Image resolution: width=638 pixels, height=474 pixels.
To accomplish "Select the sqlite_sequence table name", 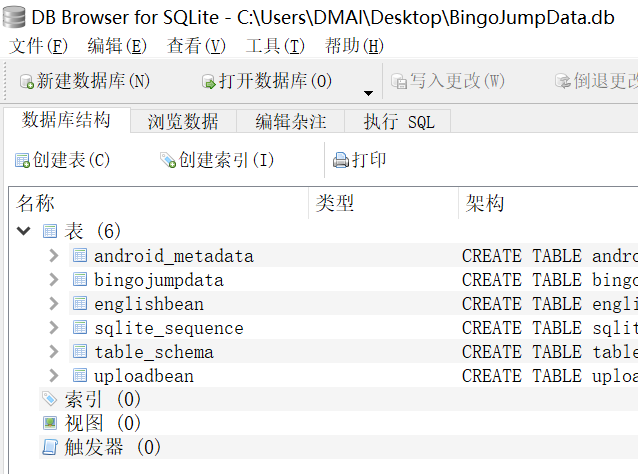I will [x=169, y=328].
